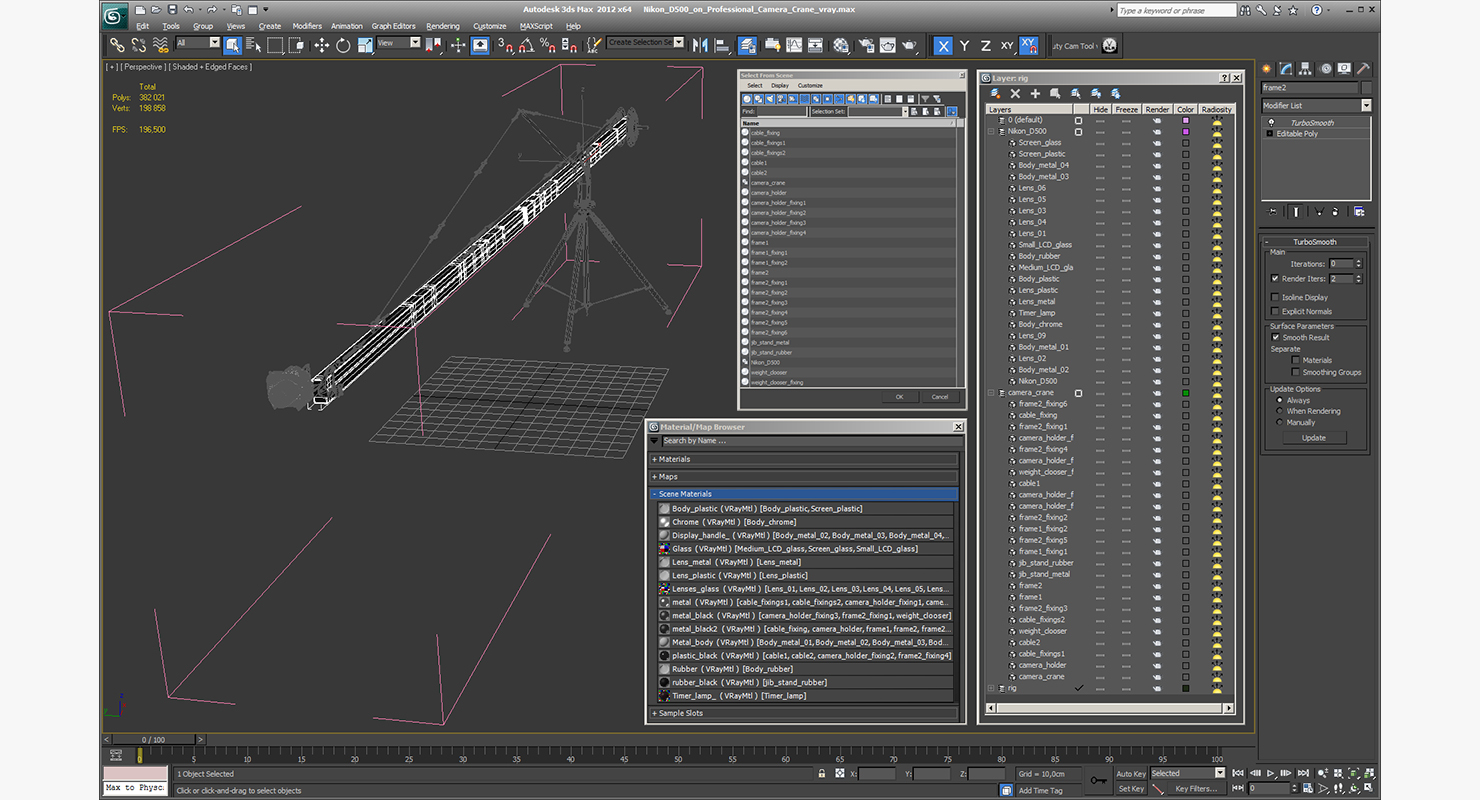Open the Material Editor icon
Screen dimensions: 1480x800
coord(841,45)
